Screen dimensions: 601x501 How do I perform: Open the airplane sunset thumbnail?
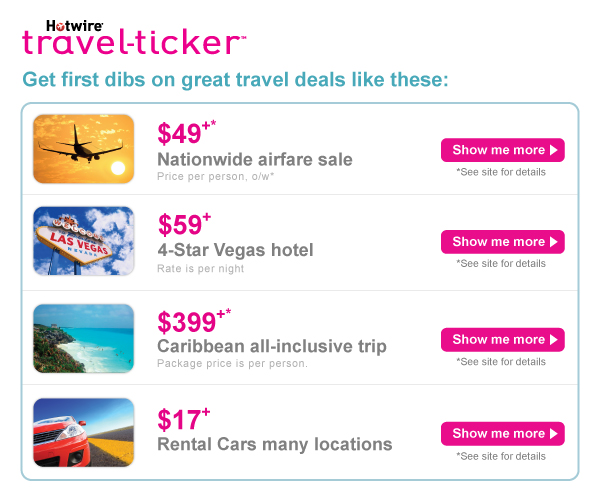click(83, 149)
